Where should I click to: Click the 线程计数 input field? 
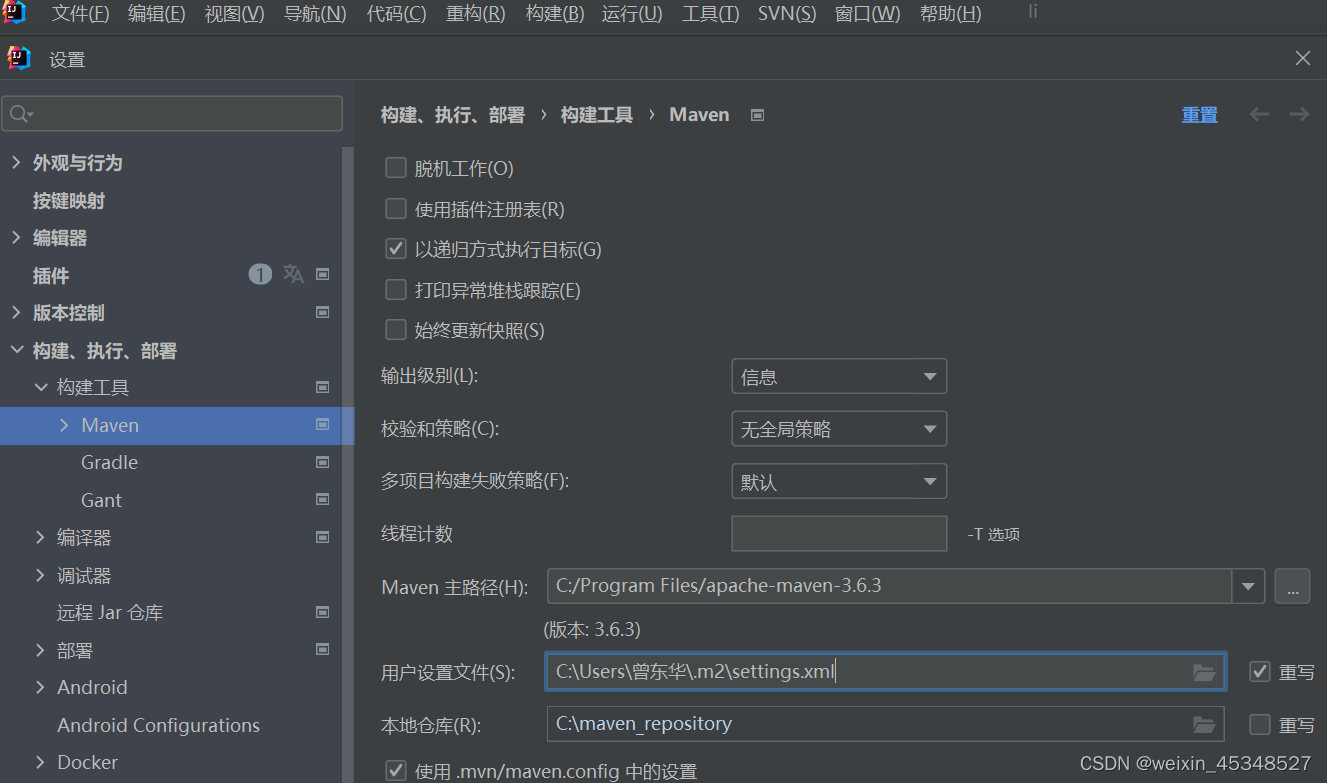tap(839, 534)
